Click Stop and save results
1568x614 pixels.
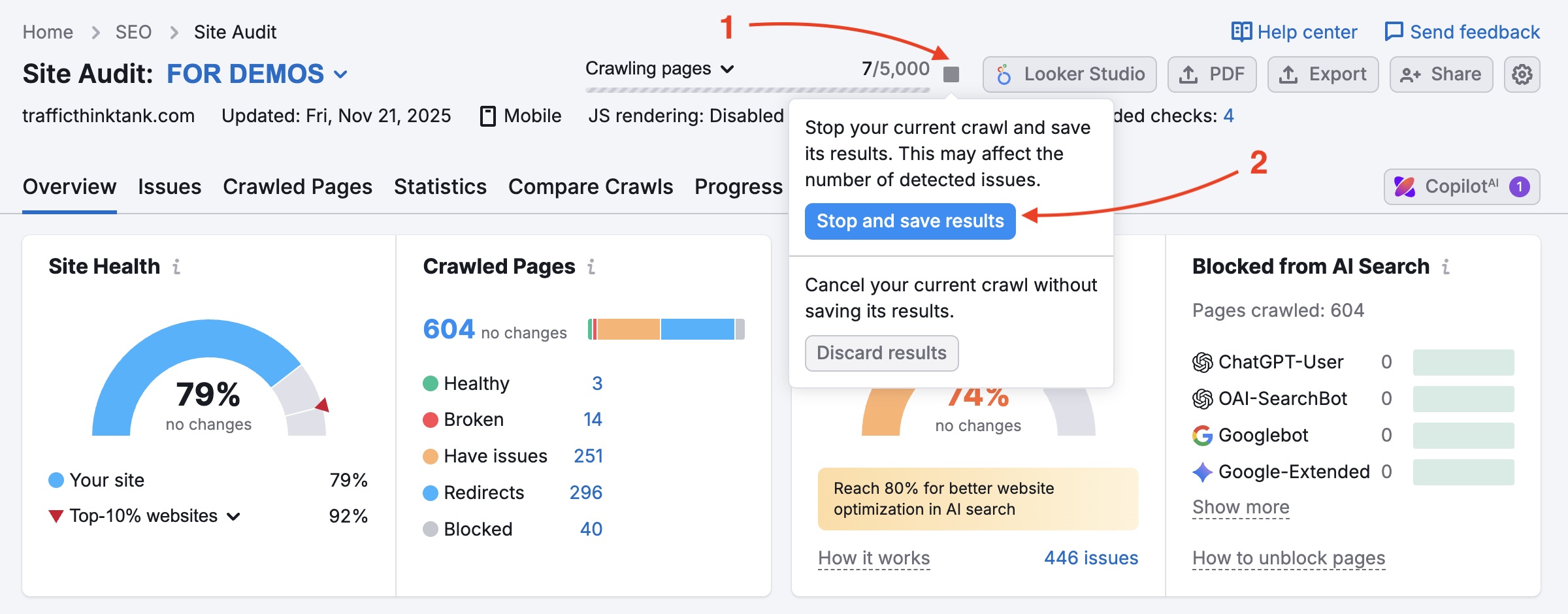coord(909,221)
